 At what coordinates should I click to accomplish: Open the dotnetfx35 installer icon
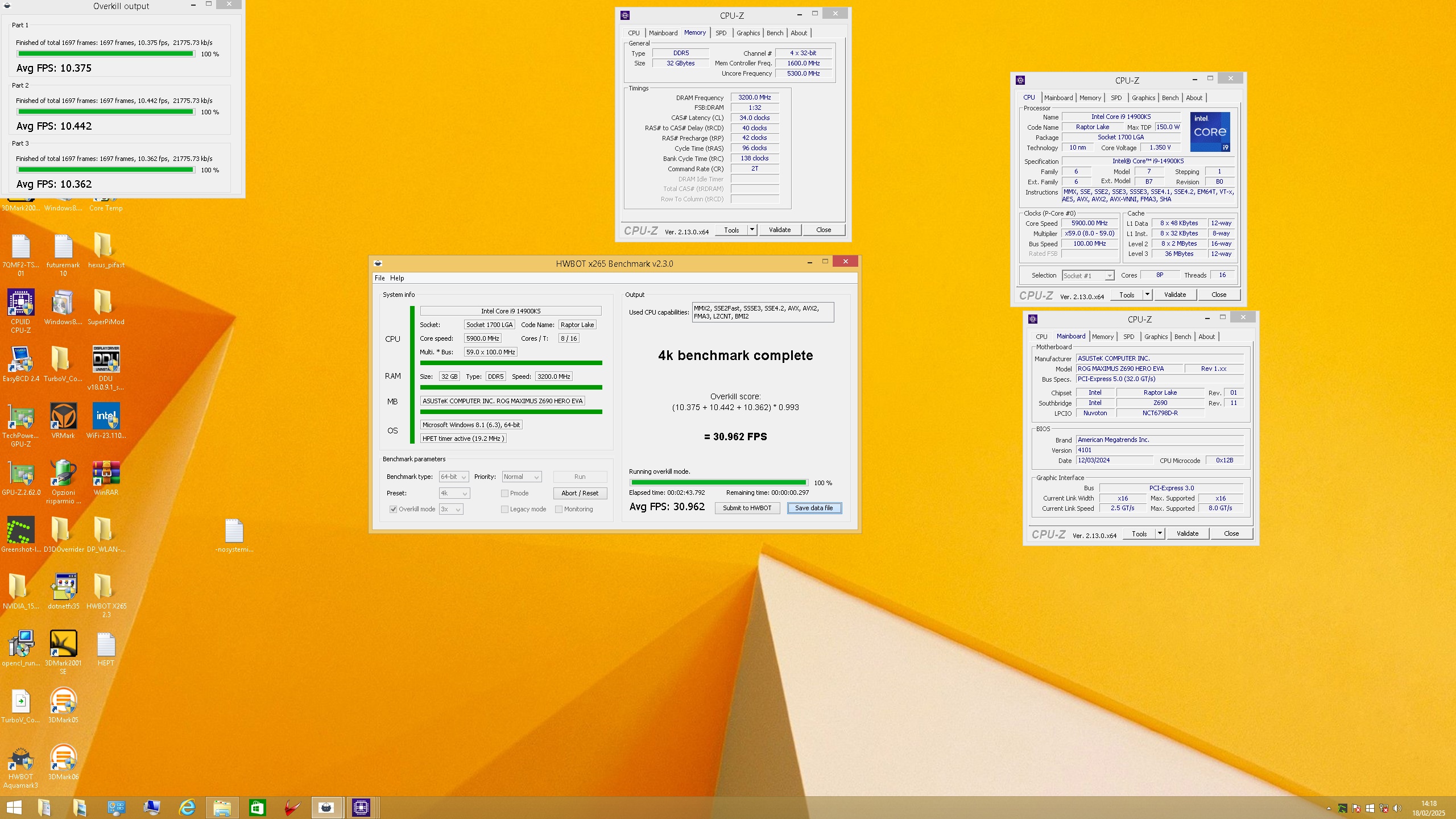point(63,591)
